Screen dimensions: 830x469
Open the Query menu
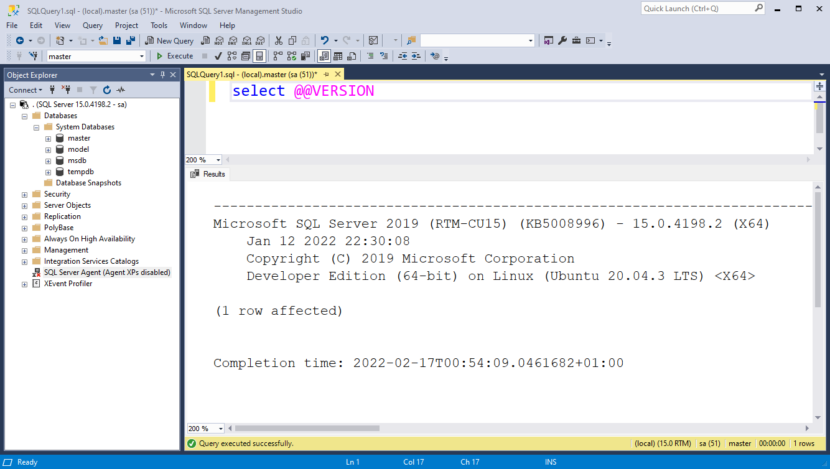pyautogui.click(x=92, y=25)
